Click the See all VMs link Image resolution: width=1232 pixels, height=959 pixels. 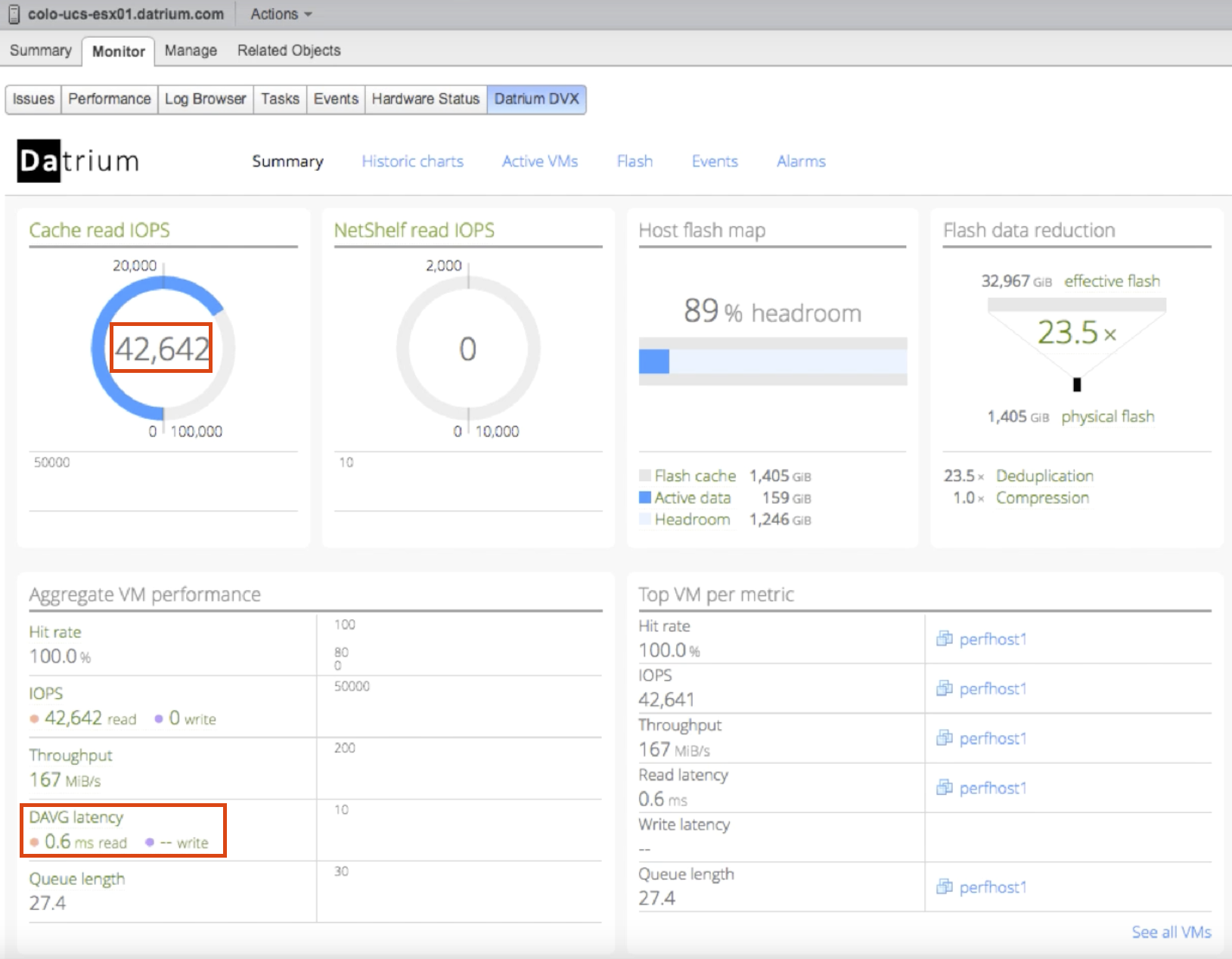pos(1171,932)
